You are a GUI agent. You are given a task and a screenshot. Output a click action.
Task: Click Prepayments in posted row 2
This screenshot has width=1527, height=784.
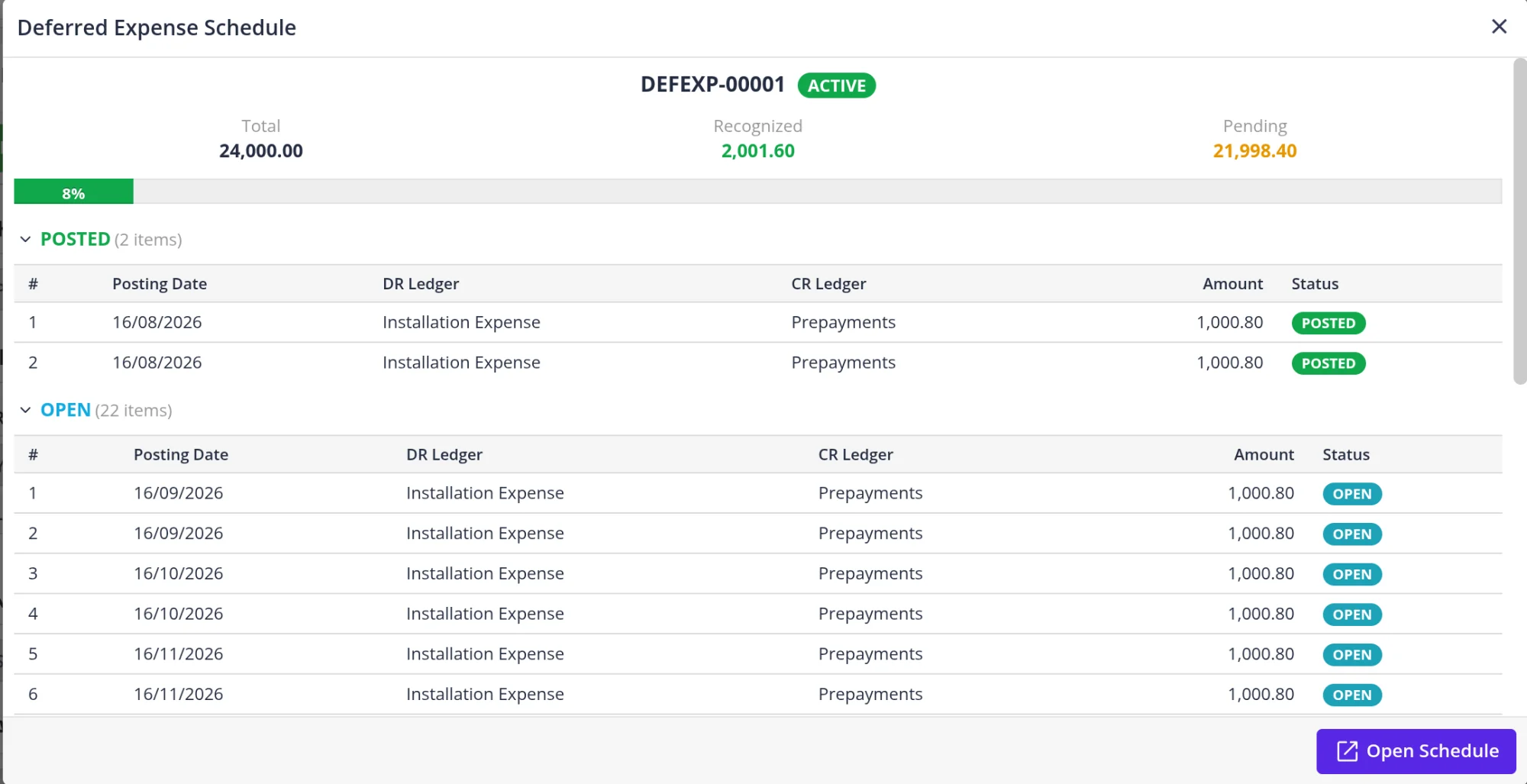click(x=843, y=363)
